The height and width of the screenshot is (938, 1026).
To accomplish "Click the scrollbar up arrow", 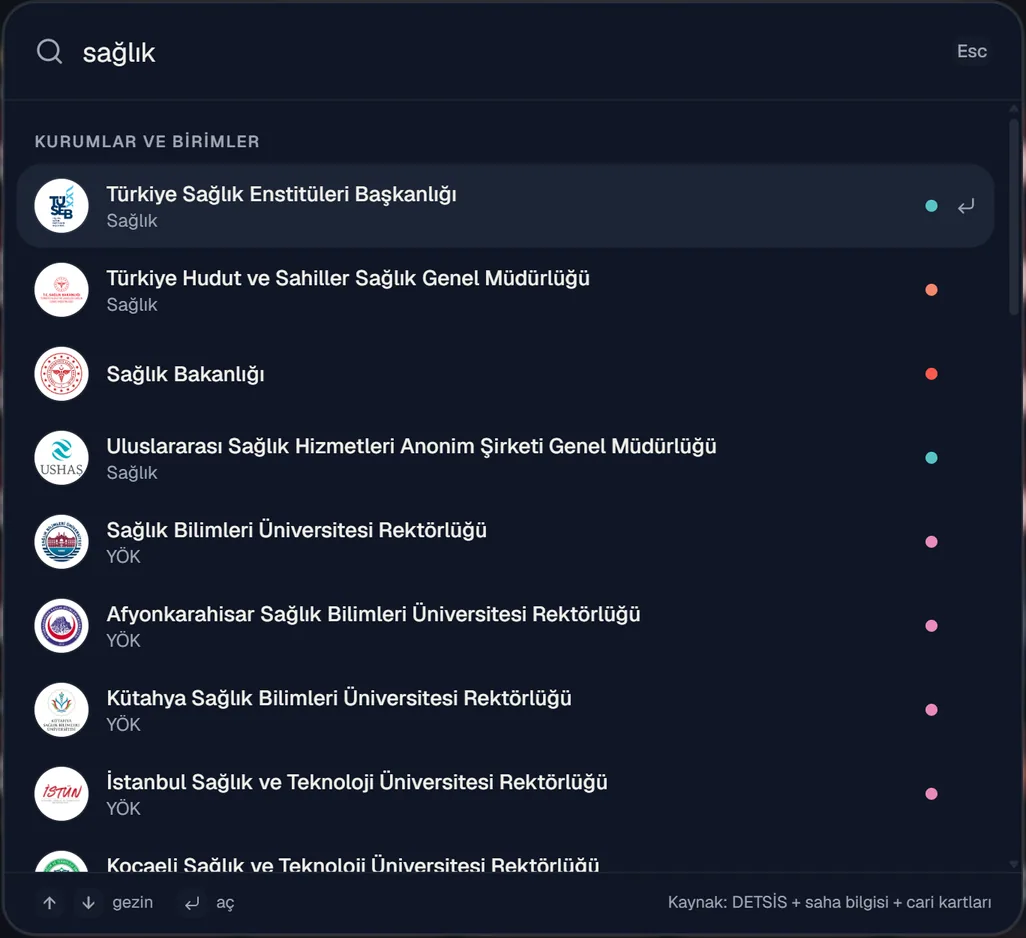I will 1014,109.
